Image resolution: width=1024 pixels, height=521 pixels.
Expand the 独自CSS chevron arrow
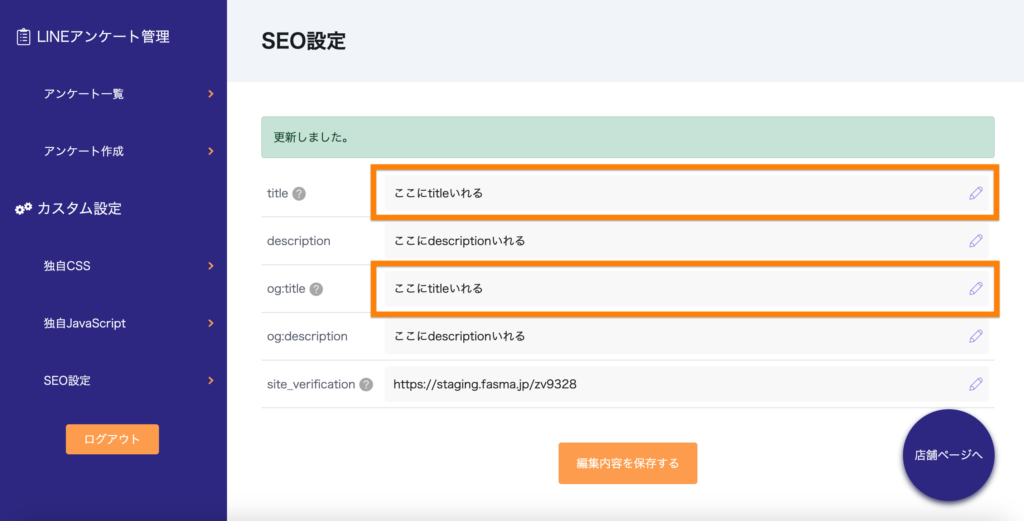coord(210,266)
